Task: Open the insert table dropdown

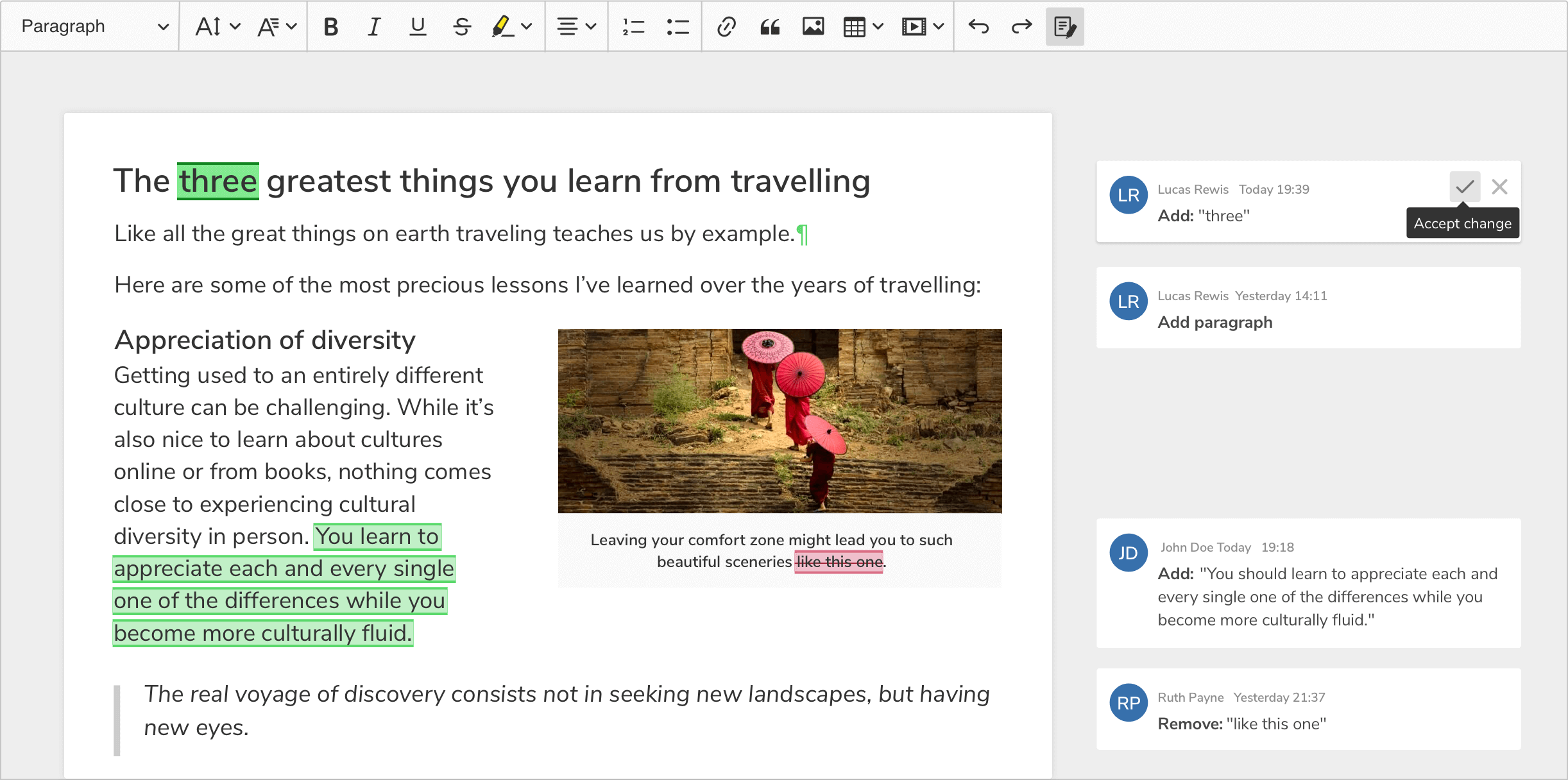Action: click(x=863, y=26)
